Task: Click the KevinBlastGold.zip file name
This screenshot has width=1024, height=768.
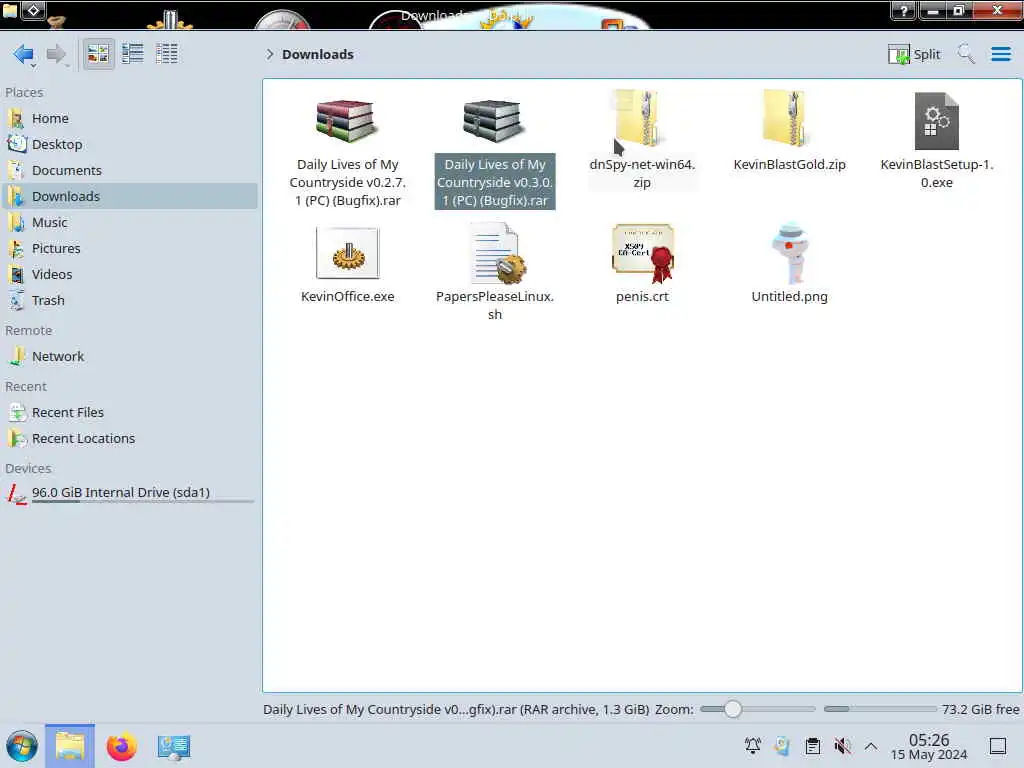Action: click(x=789, y=165)
